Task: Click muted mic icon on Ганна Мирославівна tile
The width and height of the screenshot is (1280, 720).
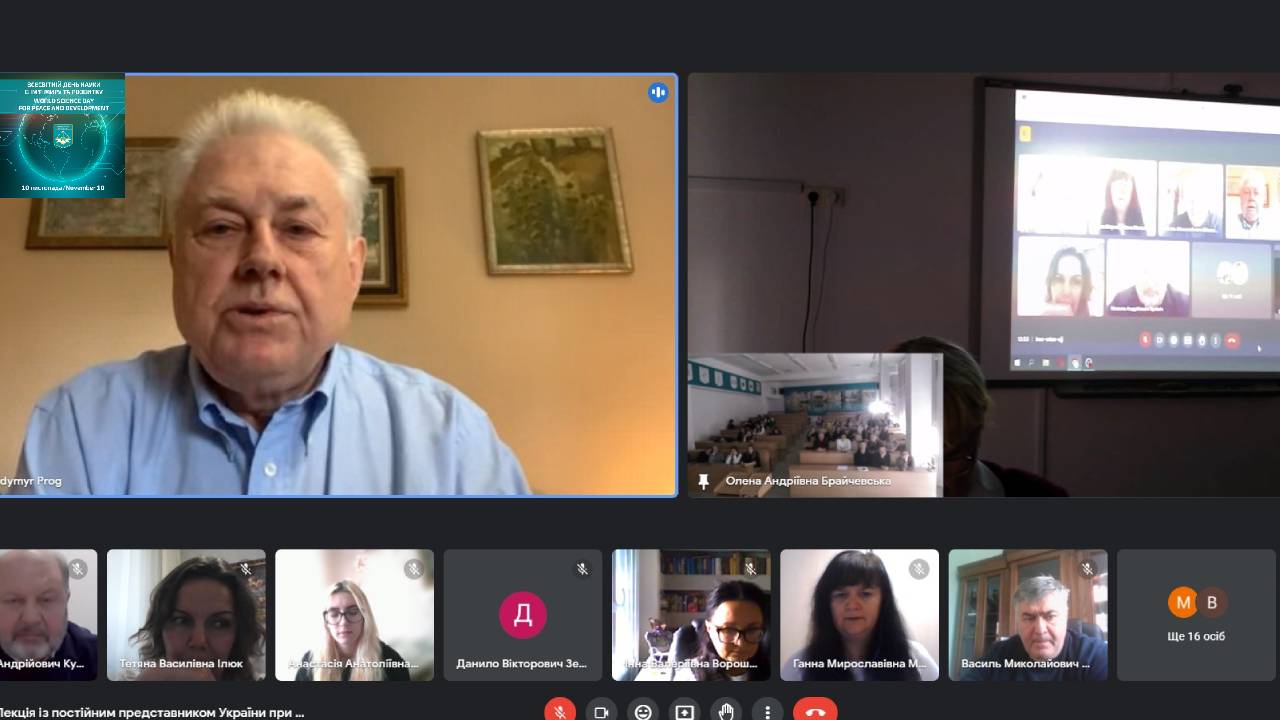Action: [919, 569]
